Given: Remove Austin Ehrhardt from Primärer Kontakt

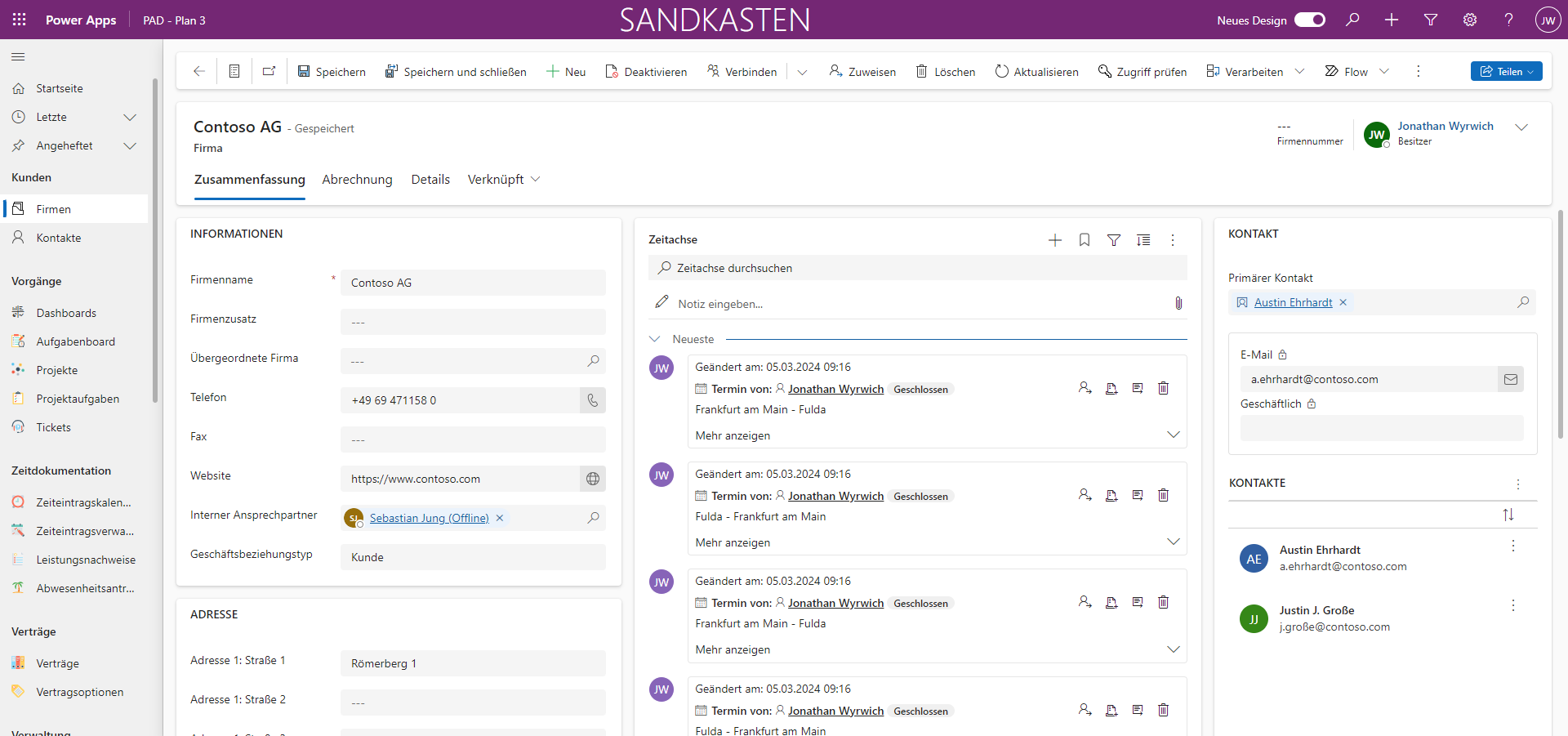Looking at the screenshot, I should point(1343,302).
